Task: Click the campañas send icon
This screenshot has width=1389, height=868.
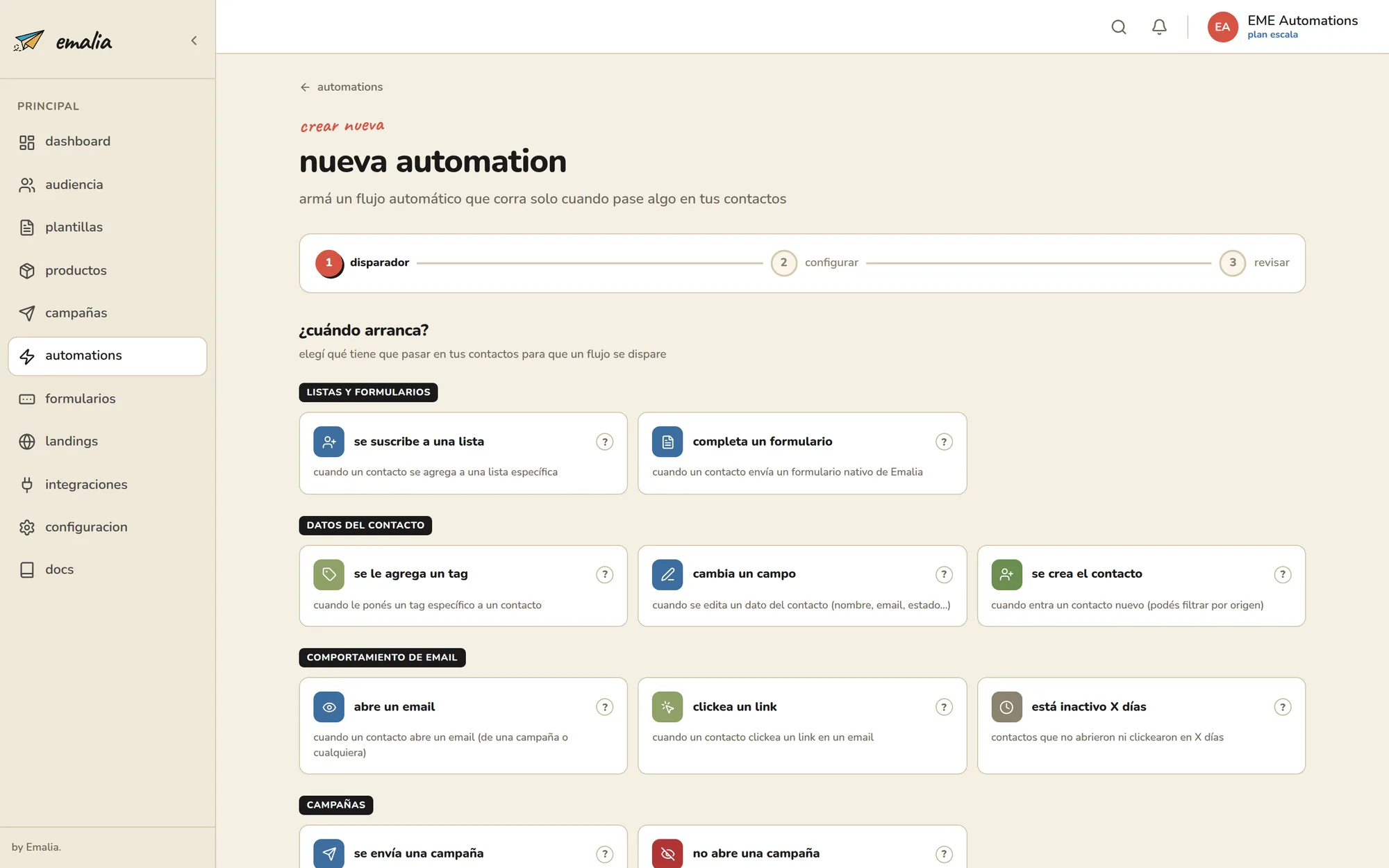Action: [27, 313]
